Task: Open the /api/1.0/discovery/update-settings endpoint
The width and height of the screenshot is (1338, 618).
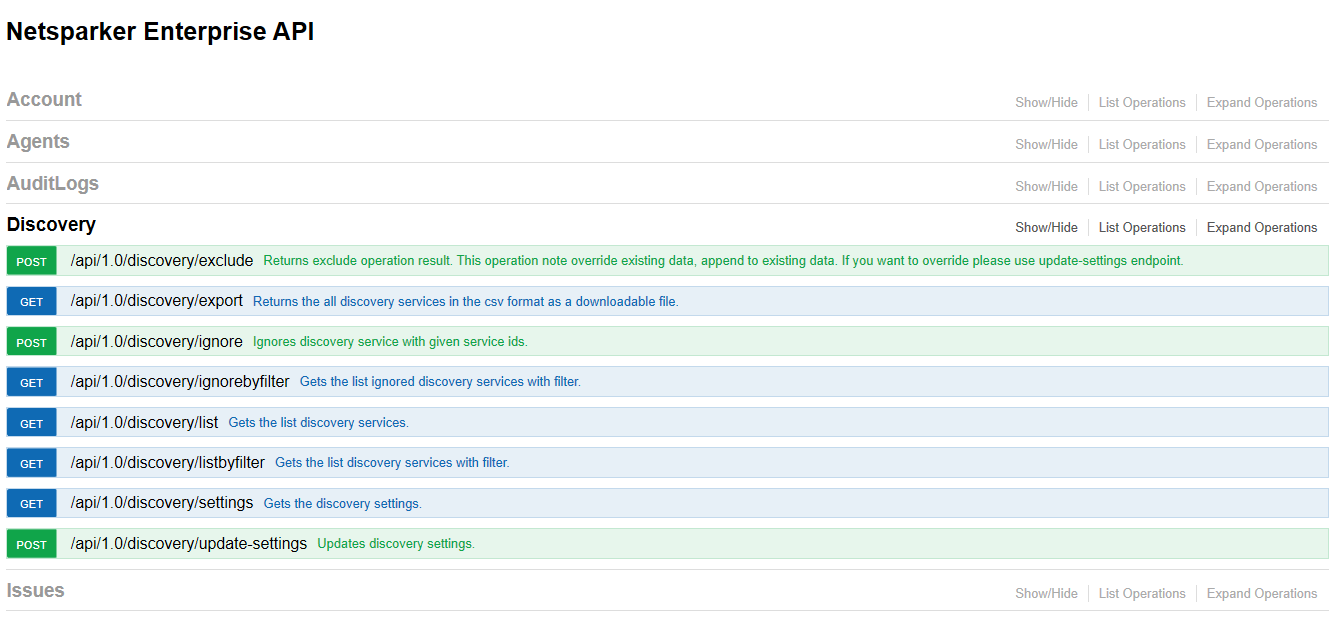Action: [x=187, y=543]
